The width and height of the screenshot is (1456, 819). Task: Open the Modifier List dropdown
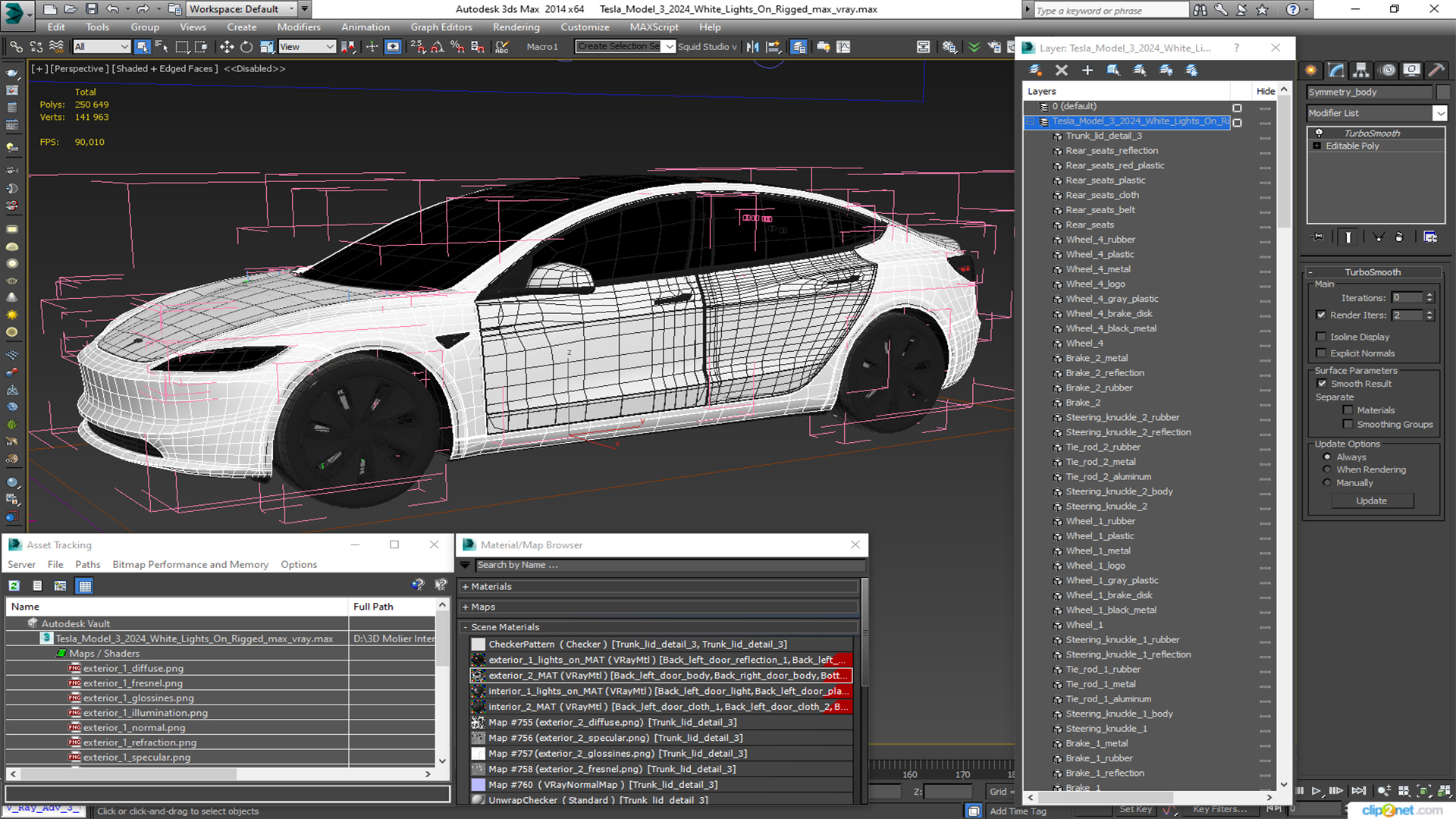[x=1439, y=113]
